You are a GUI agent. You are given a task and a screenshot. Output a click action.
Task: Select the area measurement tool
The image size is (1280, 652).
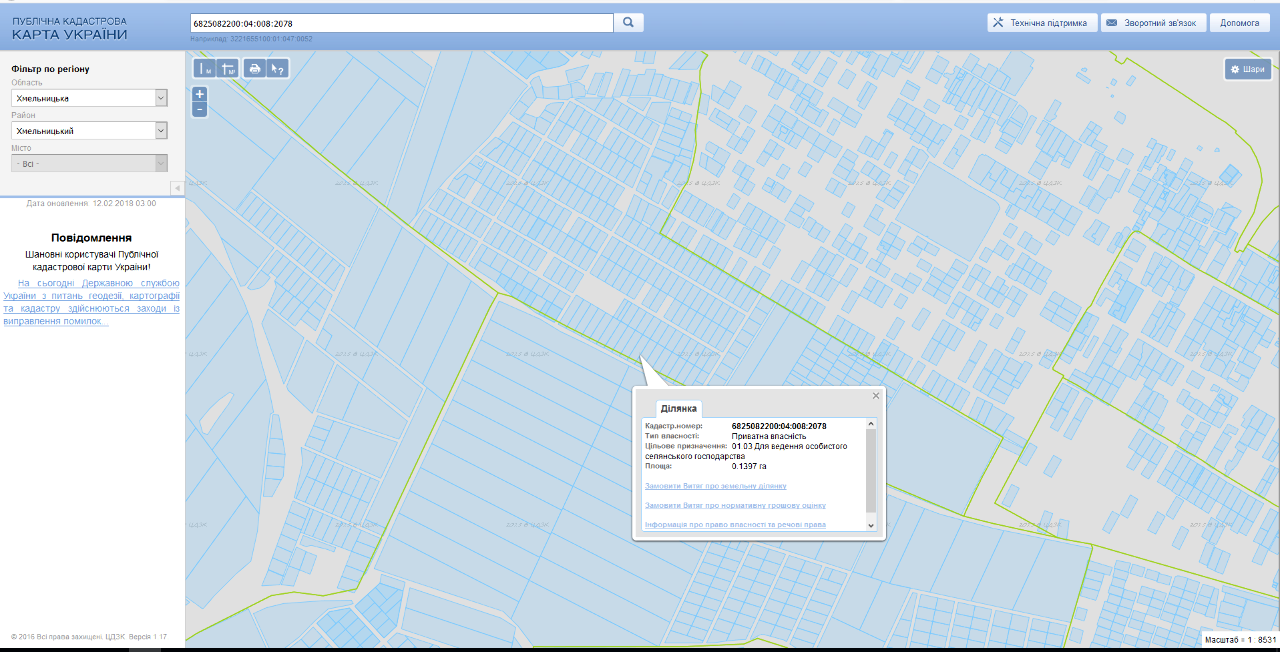click(228, 69)
